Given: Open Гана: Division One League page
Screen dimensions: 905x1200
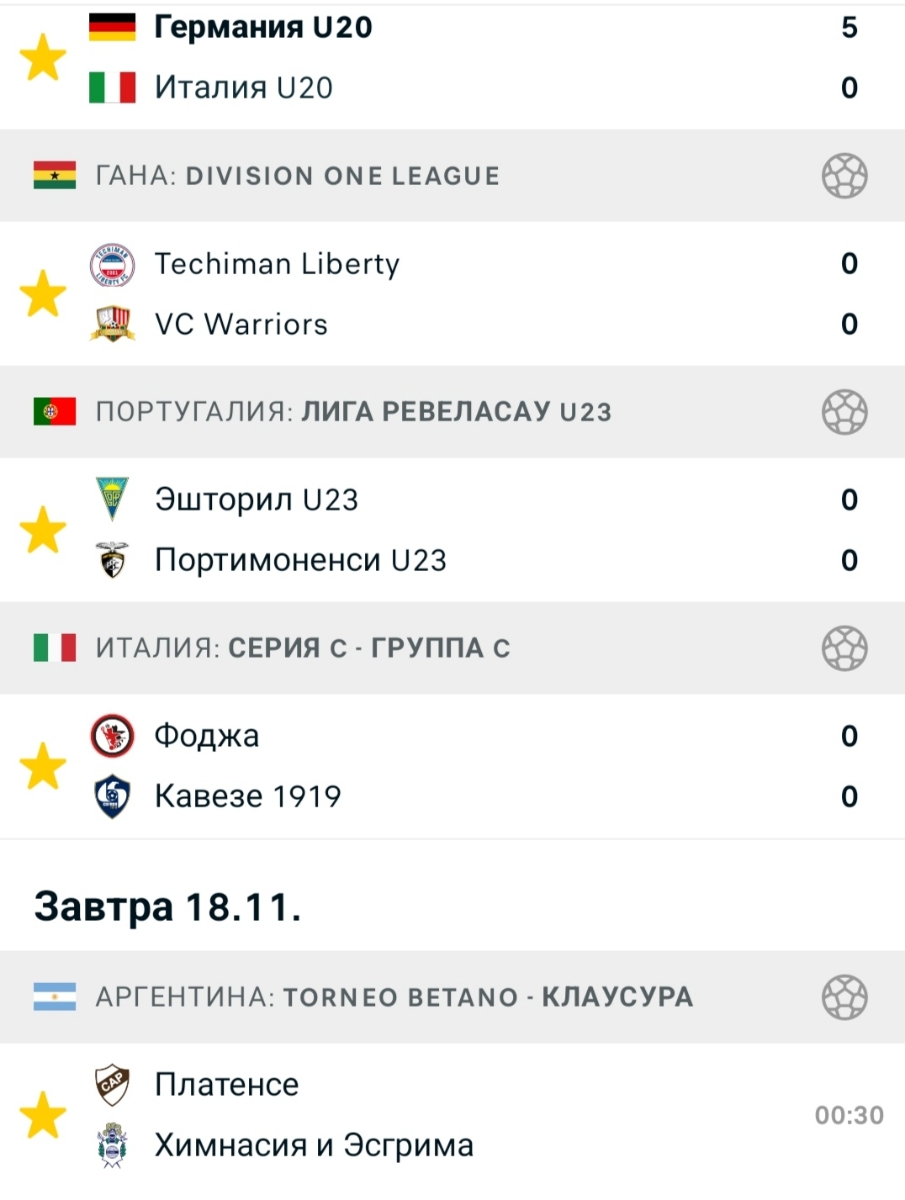Looking at the screenshot, I should (x=297, y=177).
